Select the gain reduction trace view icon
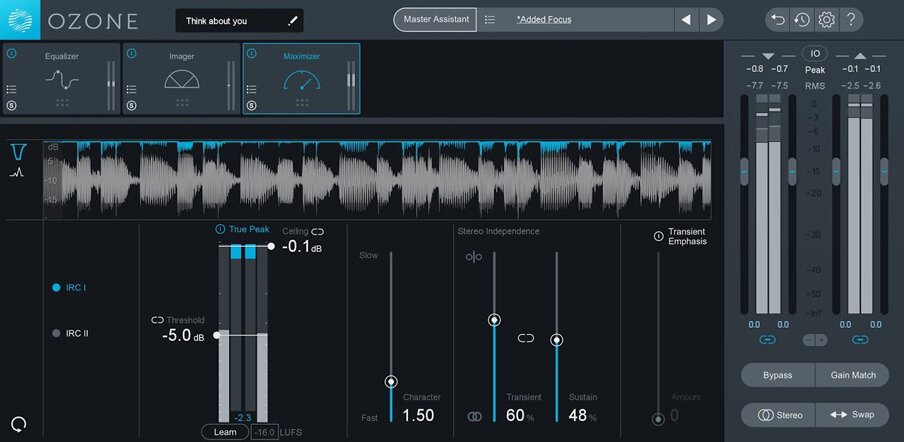This screenshot has width=904, height=442. [19, 152]
